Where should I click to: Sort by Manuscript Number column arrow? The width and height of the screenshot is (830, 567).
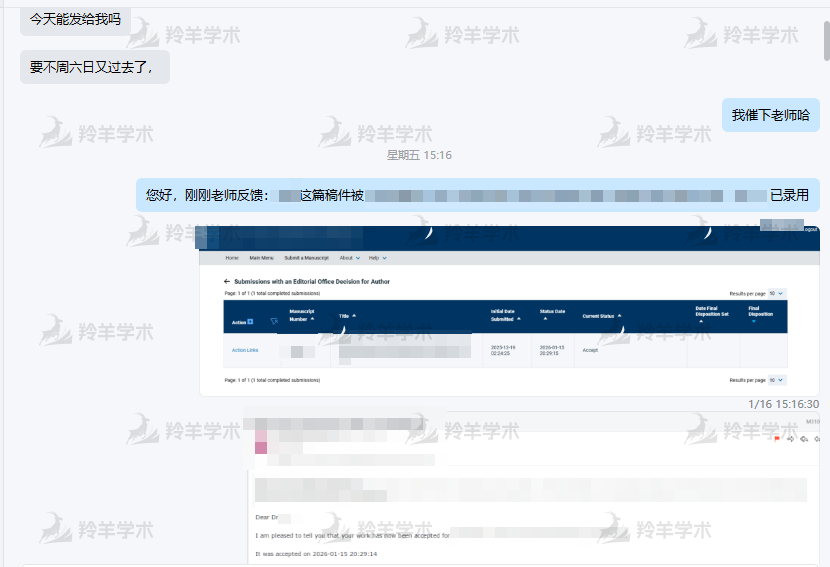tap(312, 319)
